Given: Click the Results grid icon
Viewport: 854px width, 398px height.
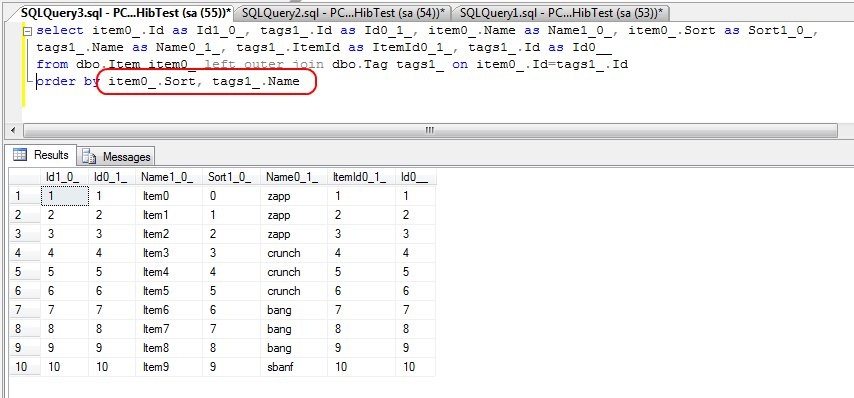Looking at the screenshot, I should 20,155.
